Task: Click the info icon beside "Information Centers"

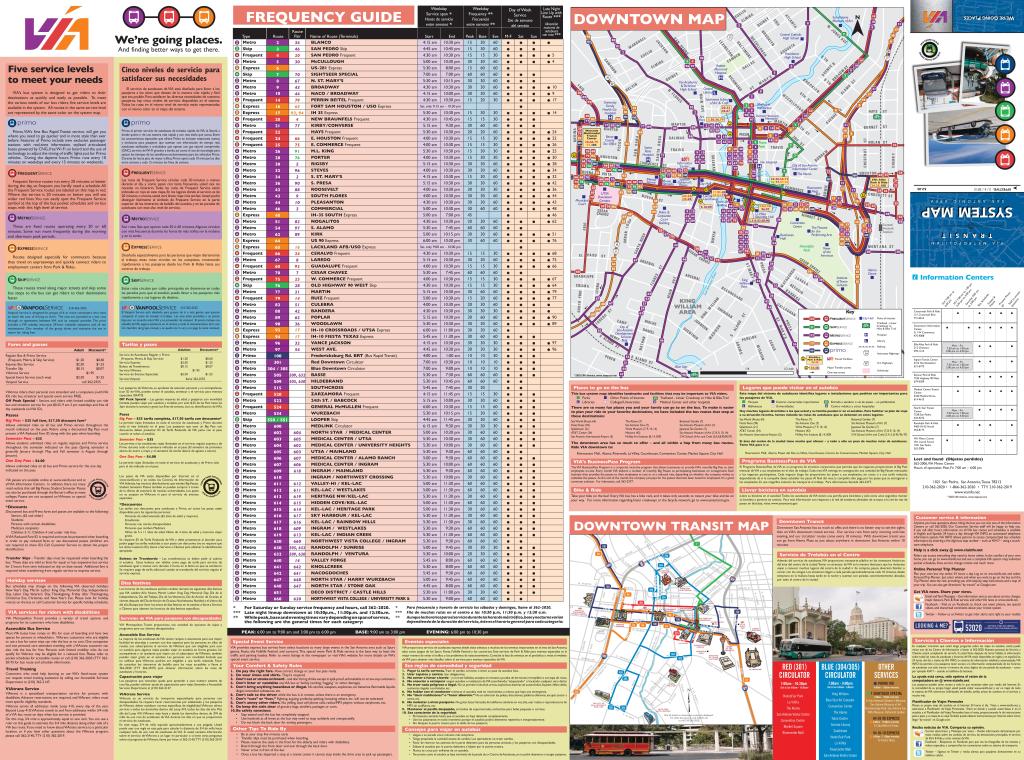Action: 916,277
